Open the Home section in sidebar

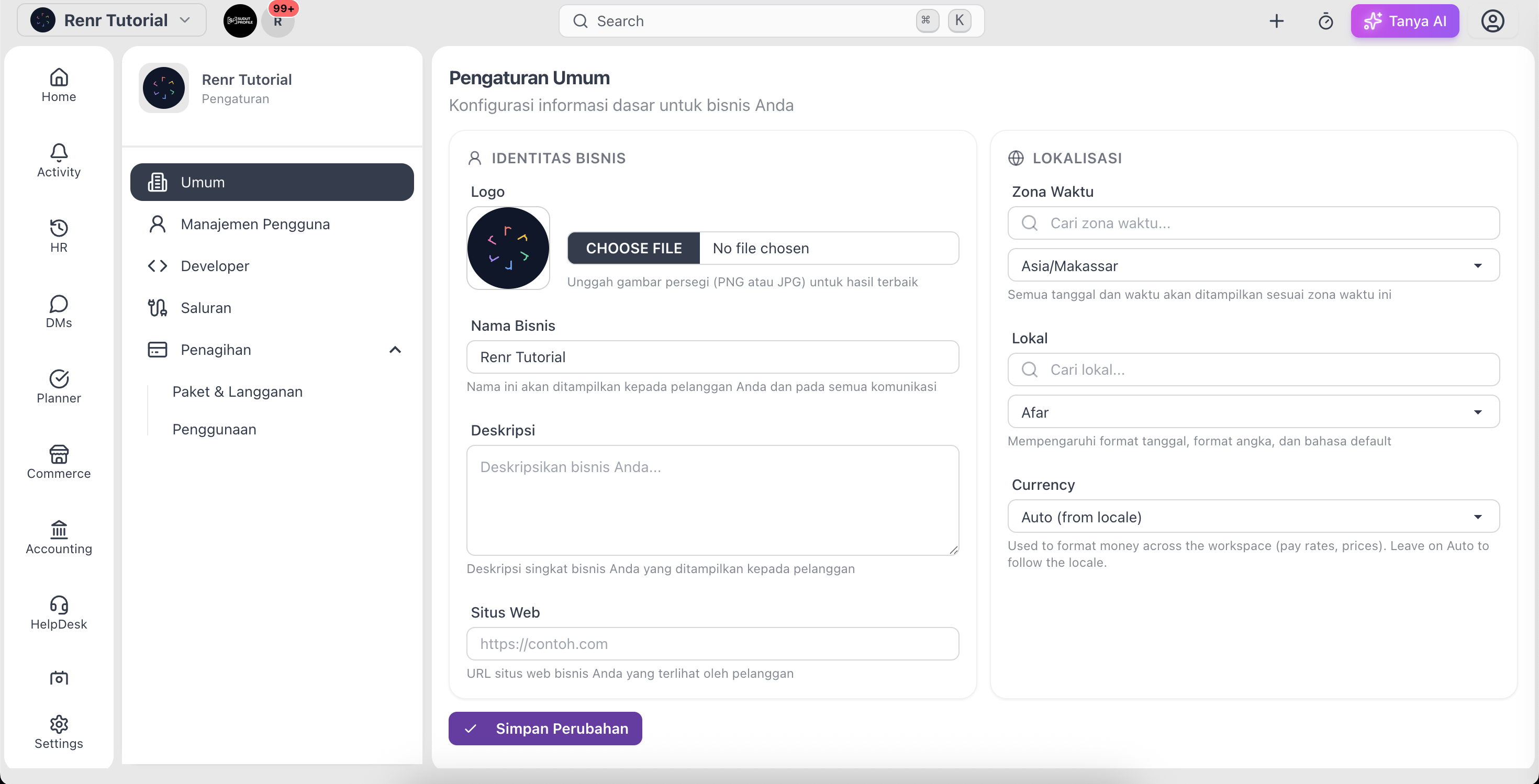point(59,85)
